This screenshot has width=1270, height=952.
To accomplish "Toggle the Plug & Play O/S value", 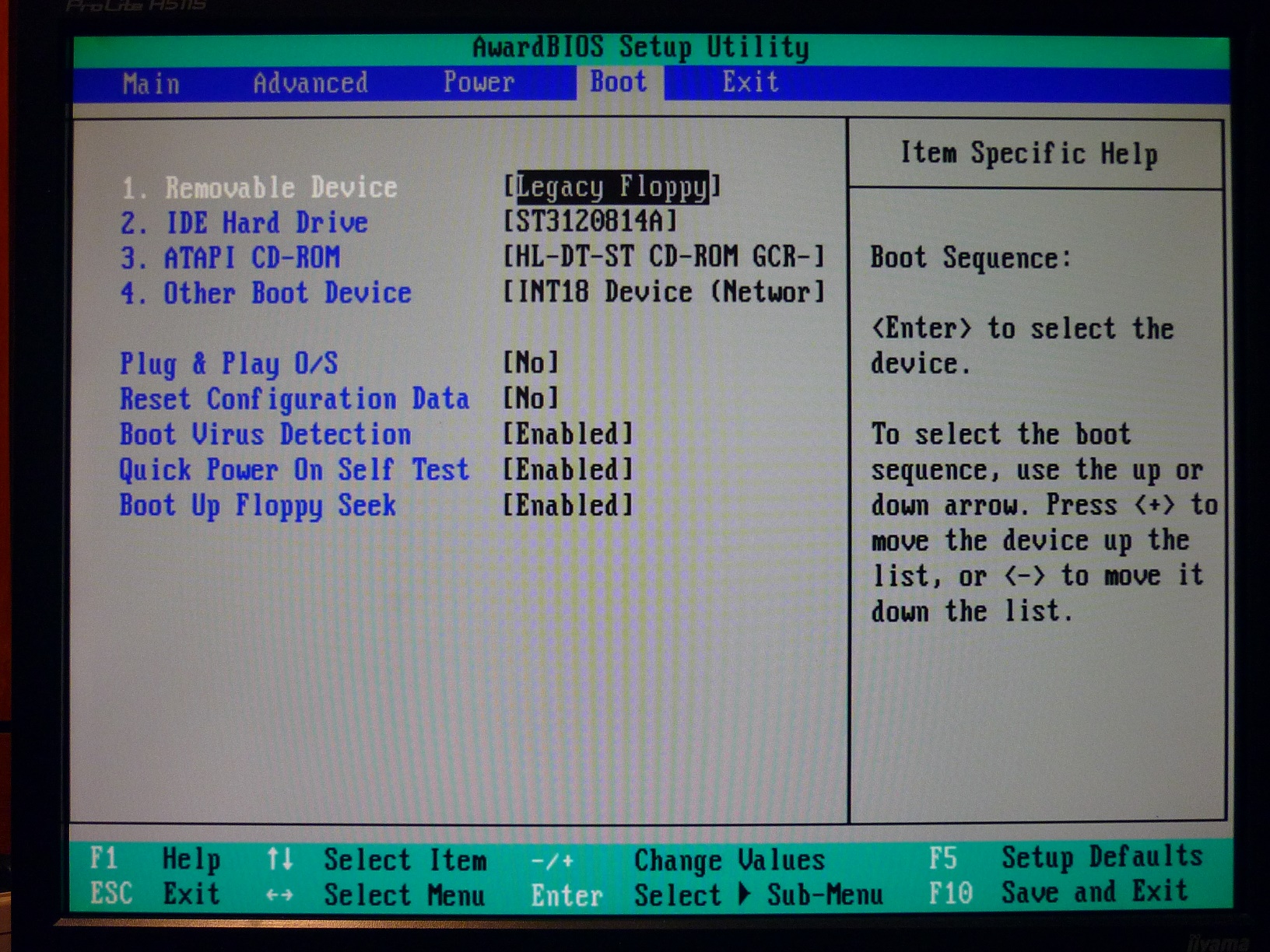I will coord(531,362).
